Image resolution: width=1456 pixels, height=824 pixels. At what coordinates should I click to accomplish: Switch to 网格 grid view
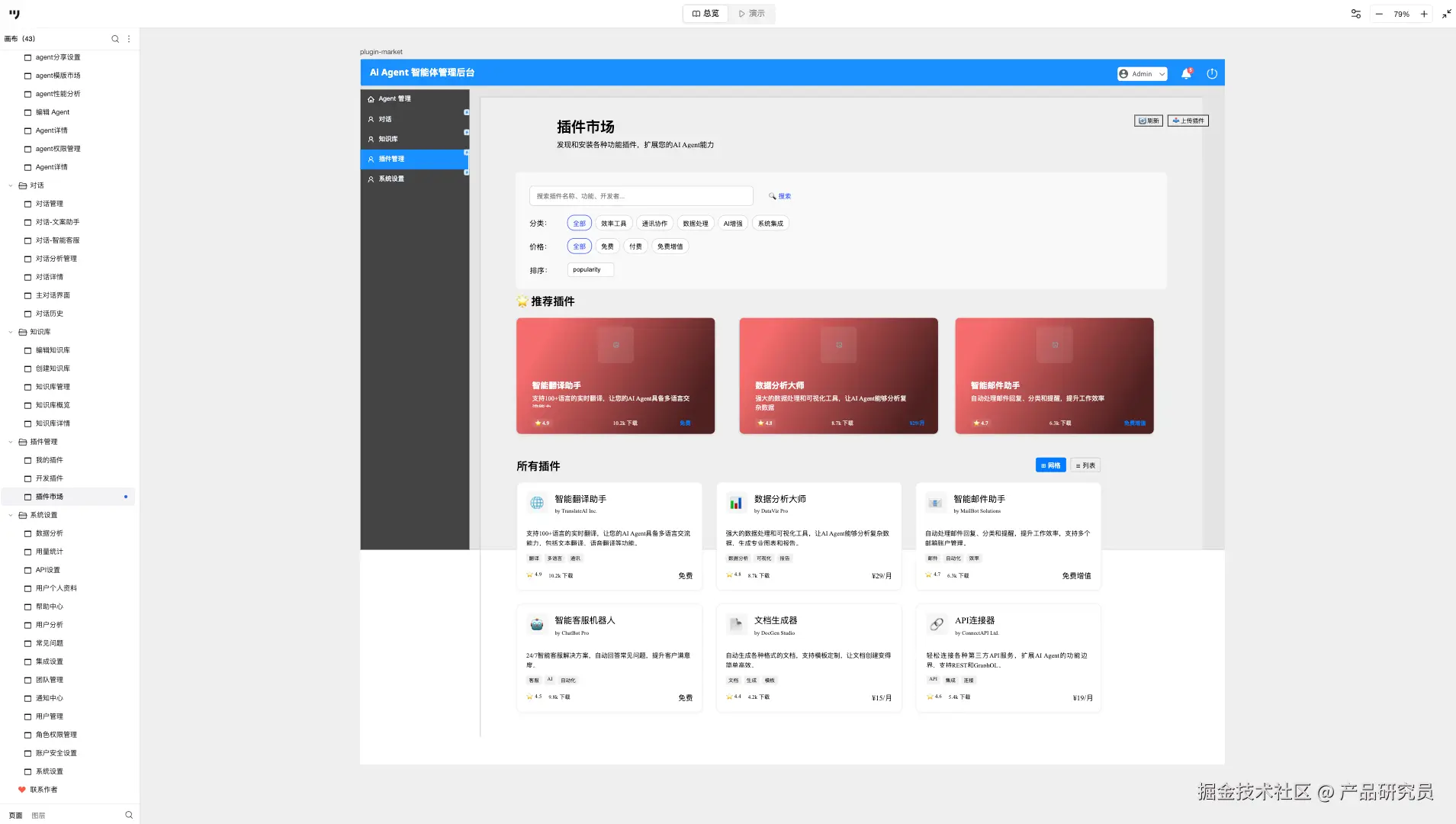pyautogui.click(x=1051, y=465)
